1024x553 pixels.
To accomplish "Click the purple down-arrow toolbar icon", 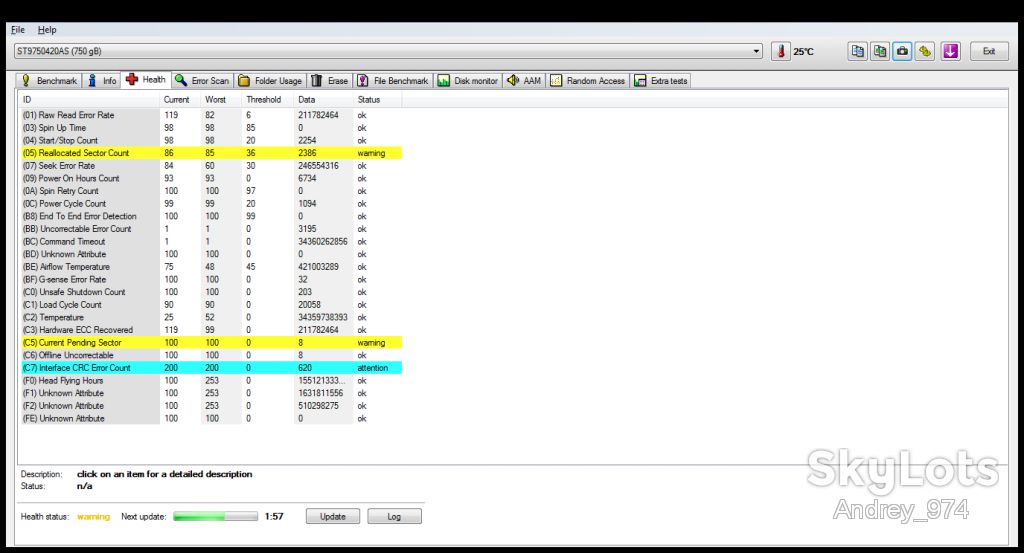I will 951,51.
